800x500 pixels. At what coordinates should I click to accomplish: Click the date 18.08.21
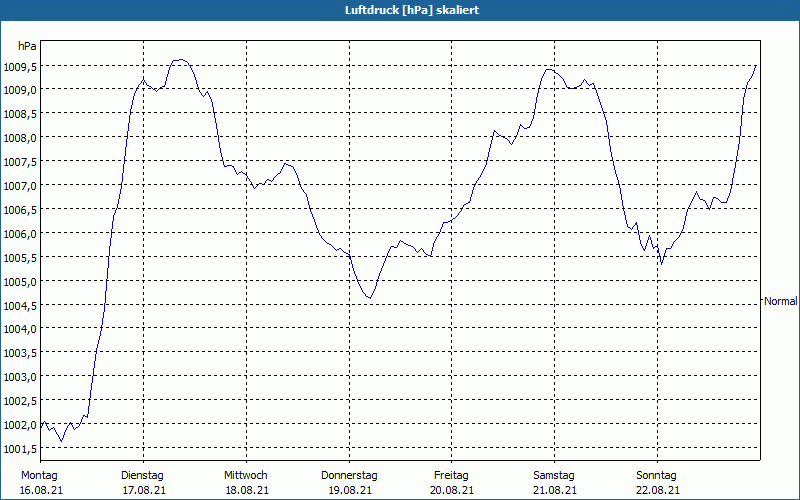tap(247, 490)
